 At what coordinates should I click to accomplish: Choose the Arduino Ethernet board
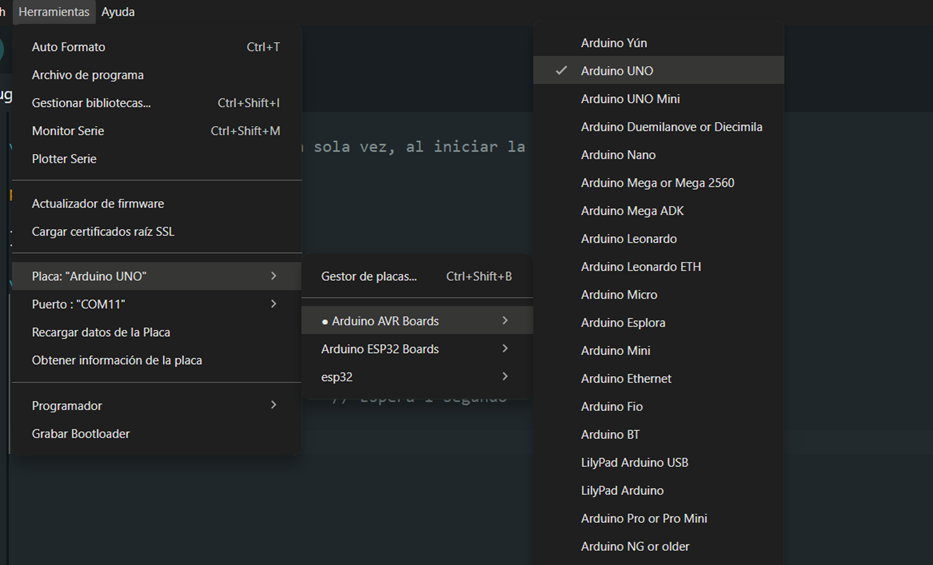pos(658,378)
